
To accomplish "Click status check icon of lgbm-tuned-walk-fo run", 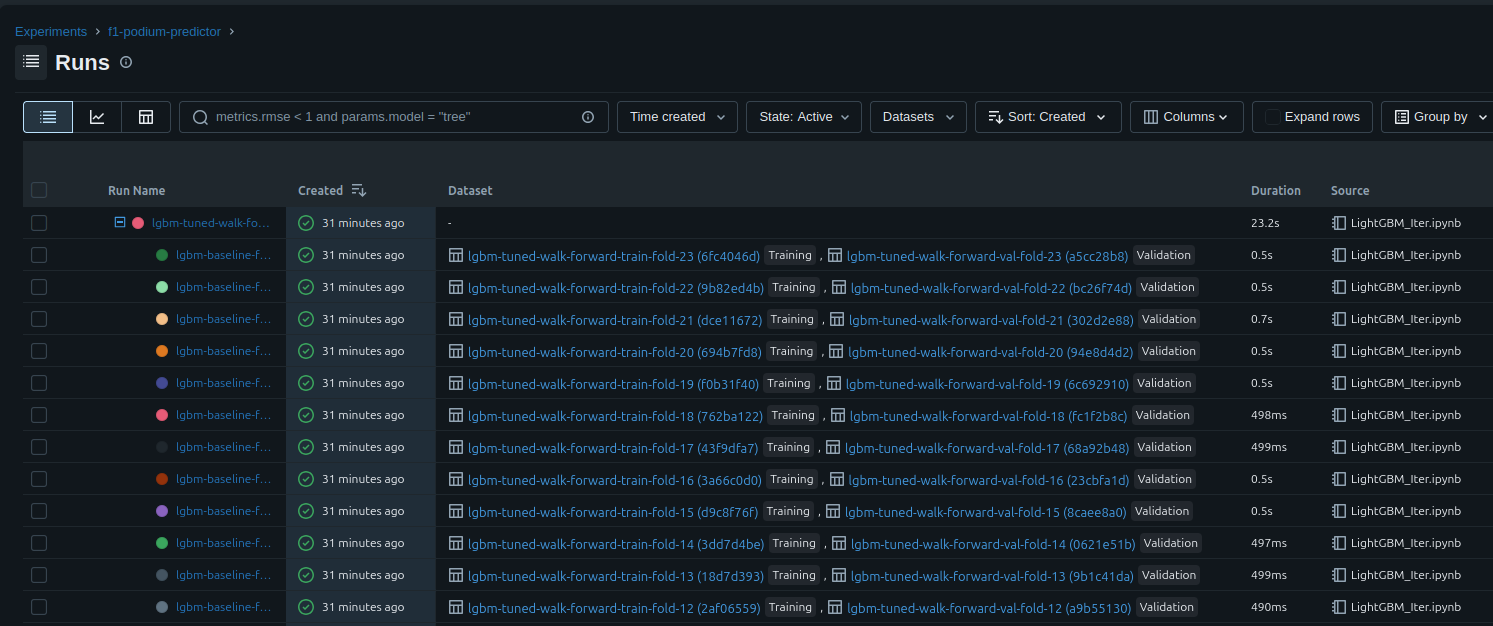I will pos(306,223).
